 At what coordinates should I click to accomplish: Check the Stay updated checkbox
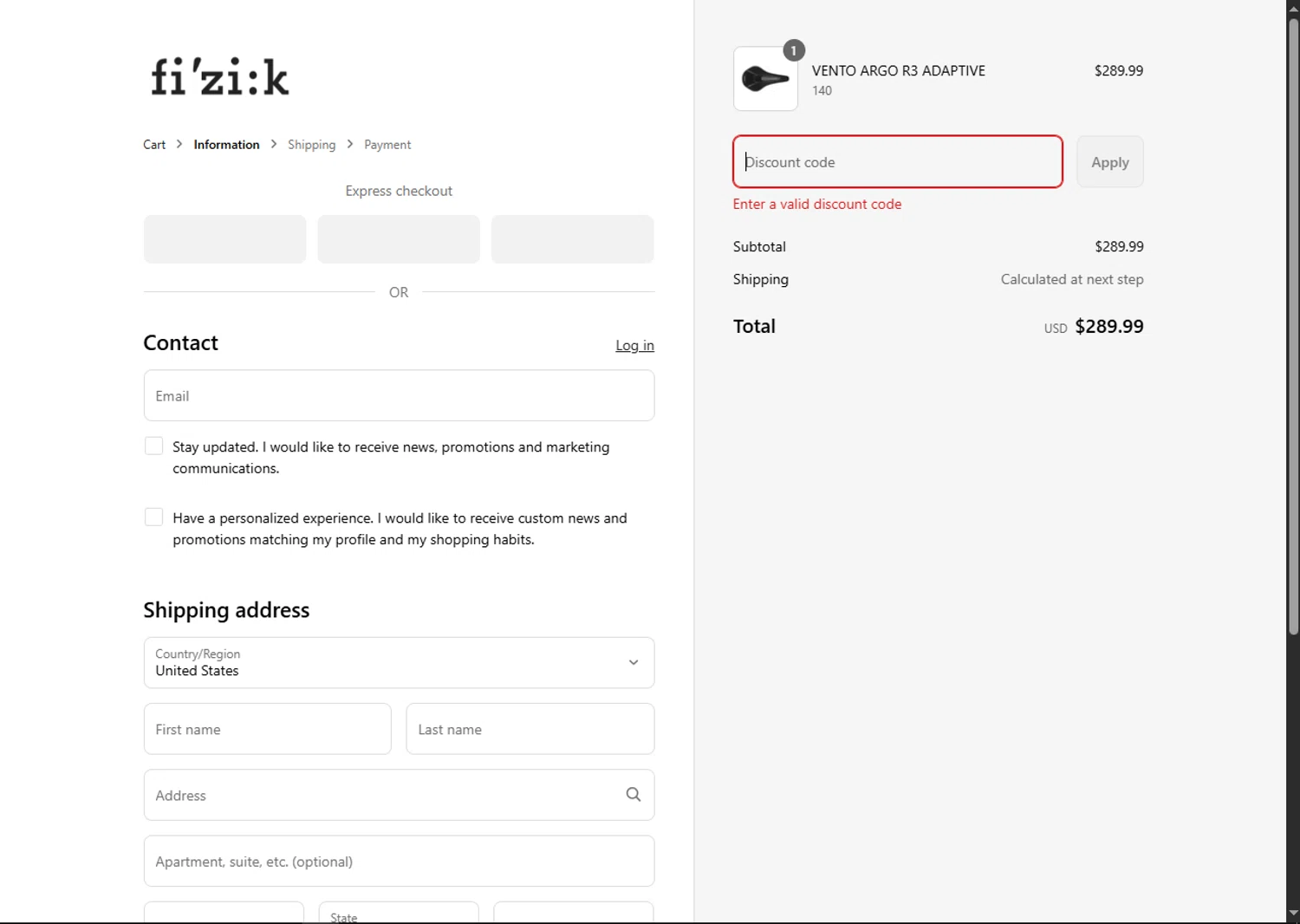pos(153,446)
